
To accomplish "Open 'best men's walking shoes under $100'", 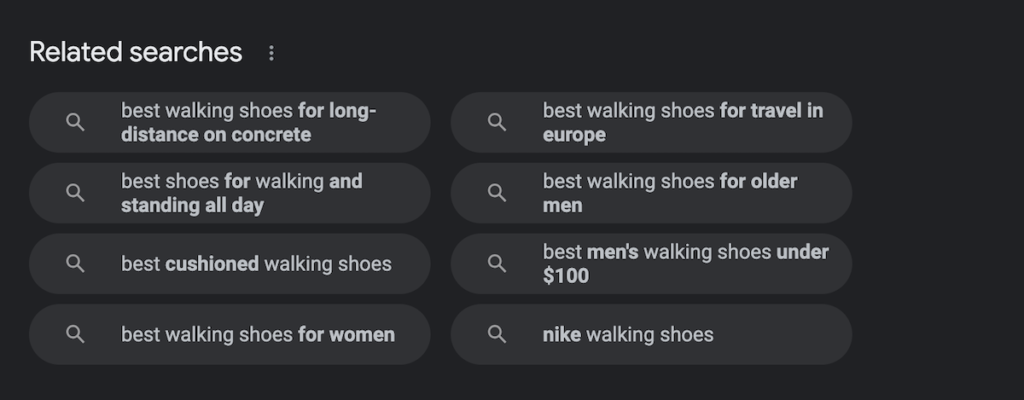I will tap(652, 263).
